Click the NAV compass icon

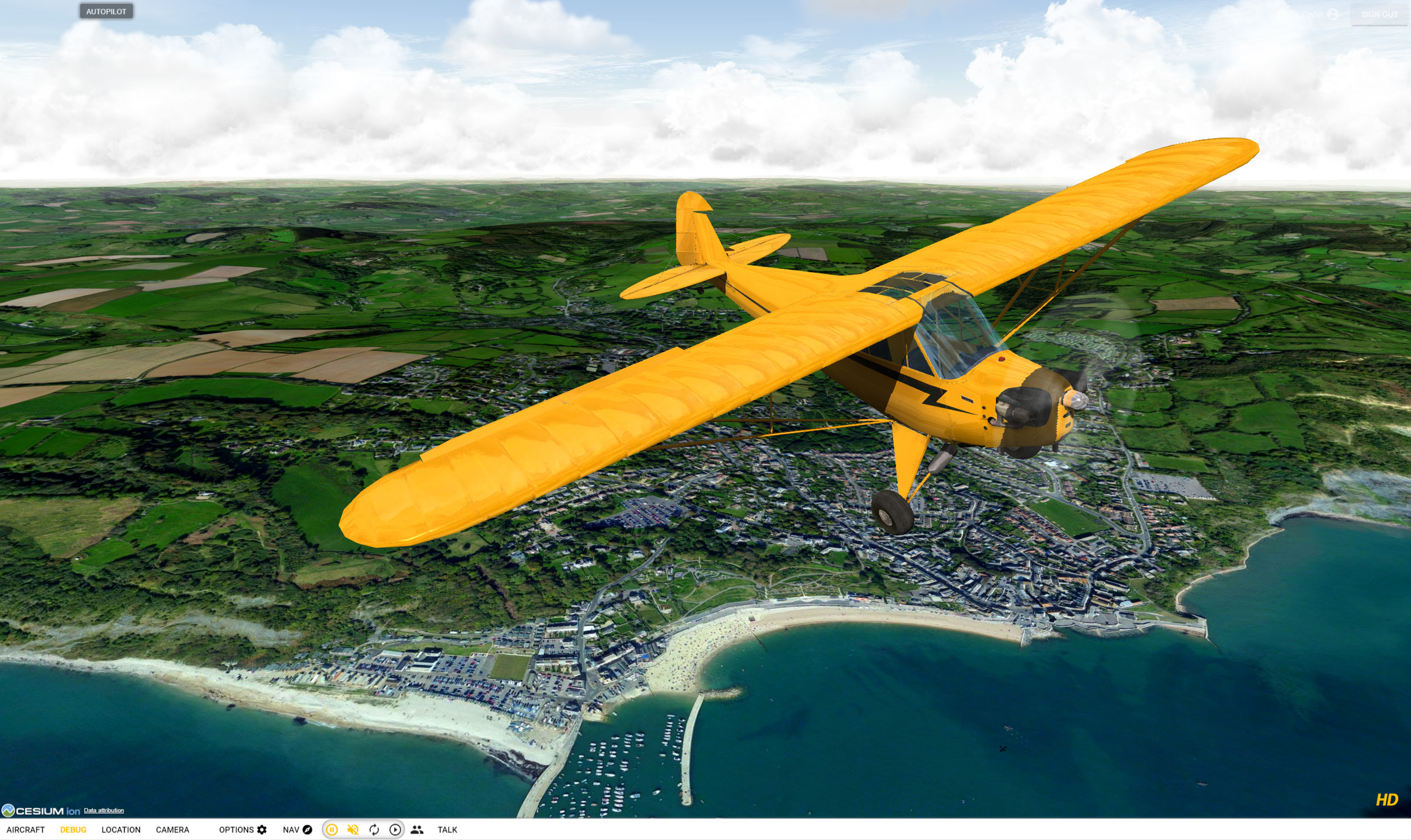tap(307, 829)
